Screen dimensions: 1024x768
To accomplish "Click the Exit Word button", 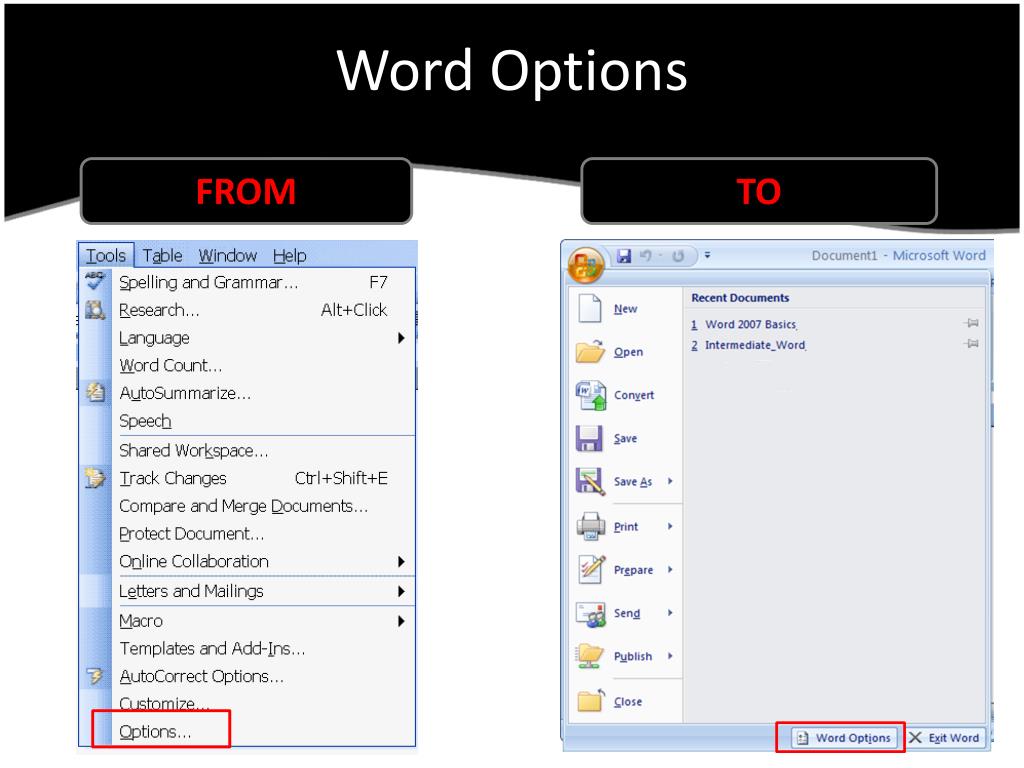I will (944, 737).
